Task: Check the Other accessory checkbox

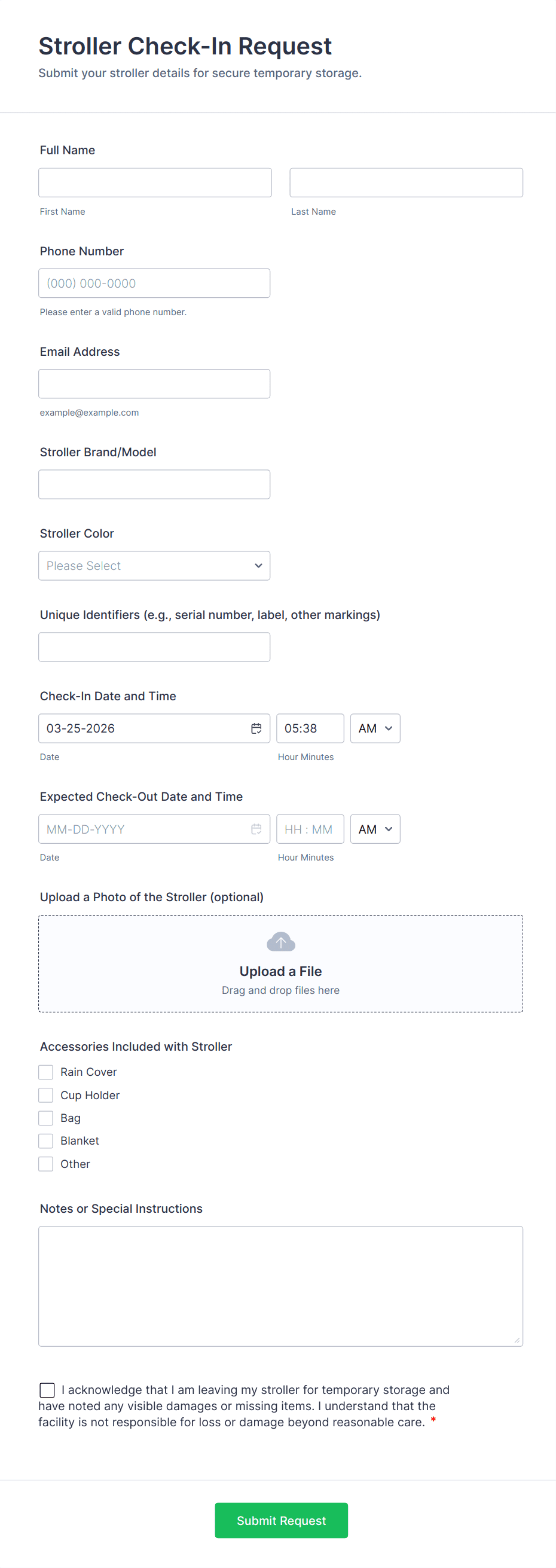Action: [45, 1163]
